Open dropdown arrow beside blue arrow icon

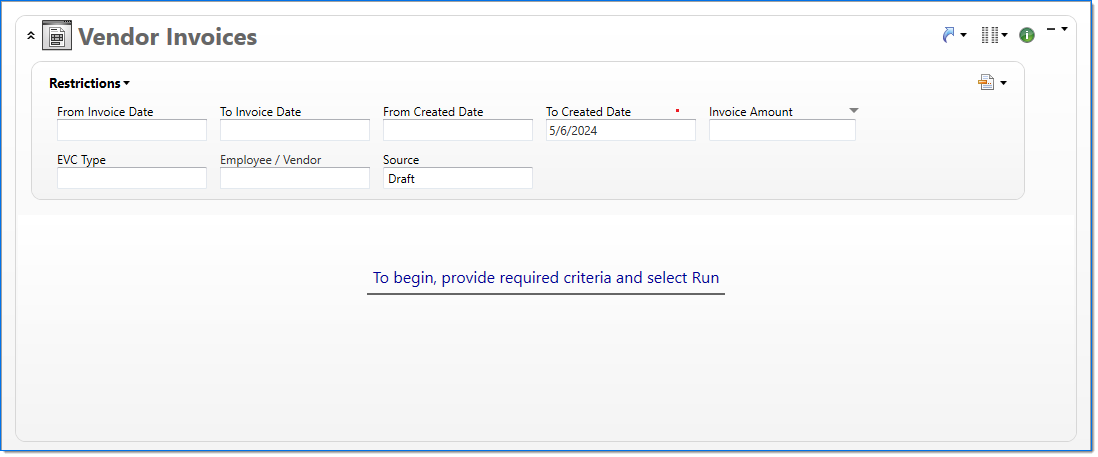click(964, 36)
